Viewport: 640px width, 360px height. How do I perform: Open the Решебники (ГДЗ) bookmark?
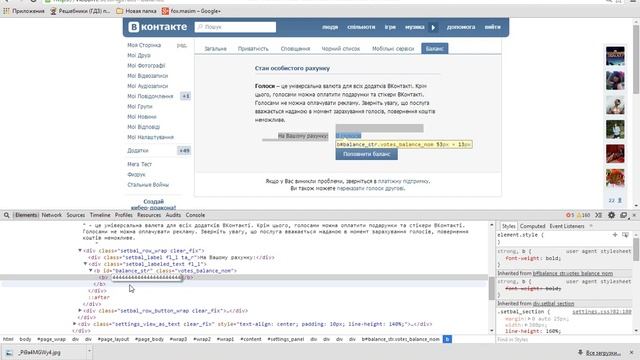[x=80, y=11]
